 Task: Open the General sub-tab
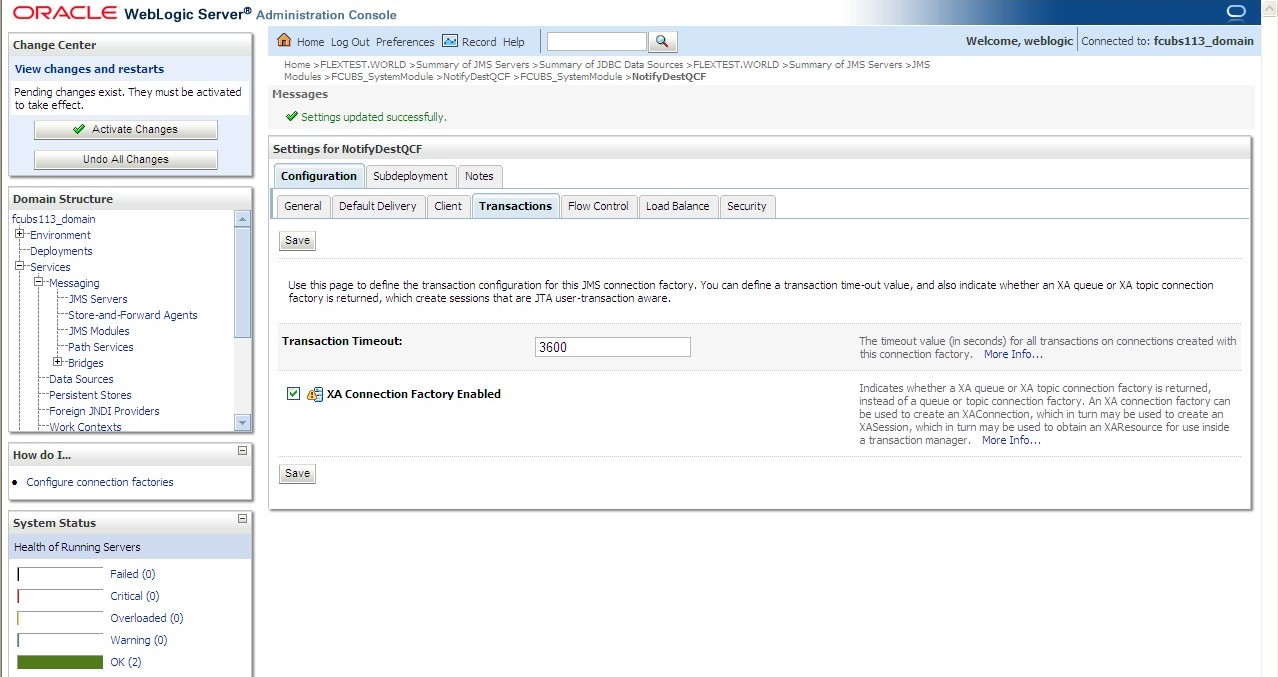point(303,206)
